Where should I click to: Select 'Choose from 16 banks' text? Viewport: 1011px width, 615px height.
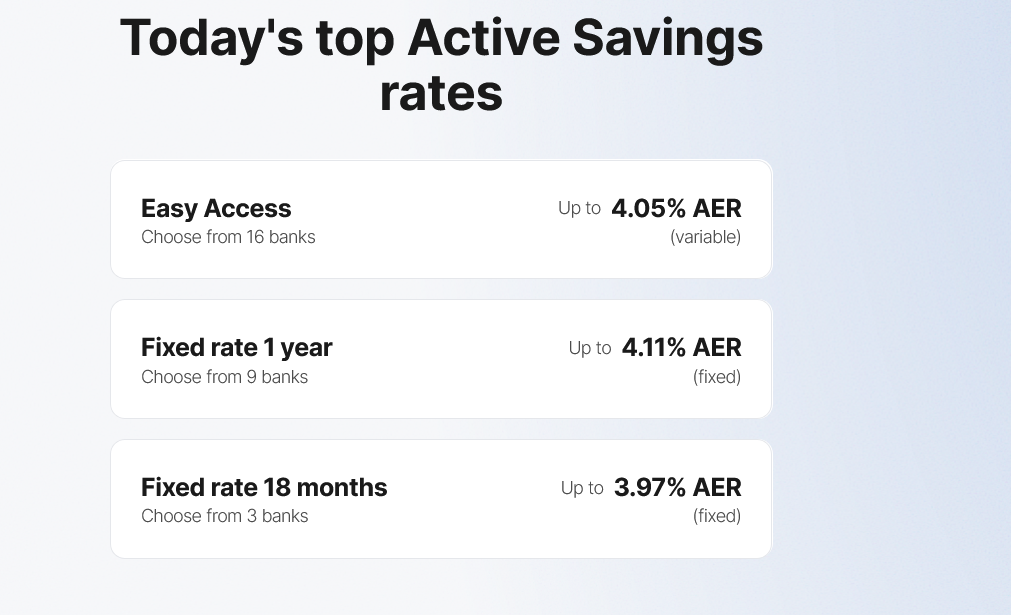pyautogui.click(x=228, y=238)
